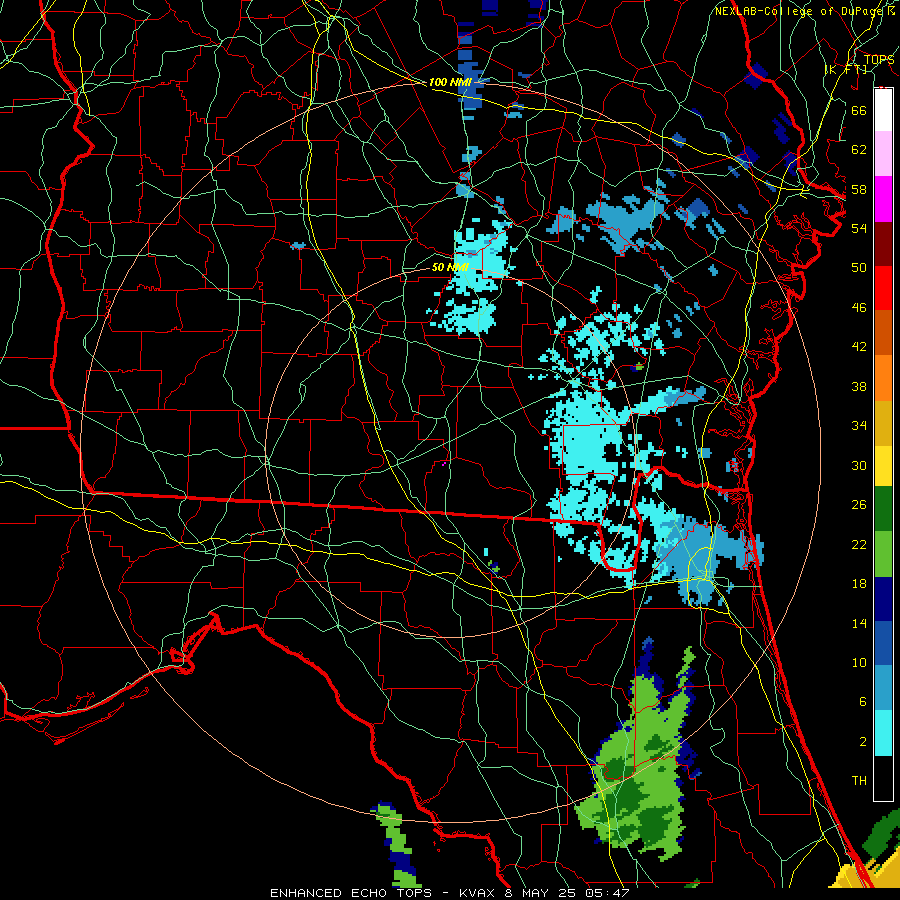
Task: Click the 'KVAX' station identifier in the caption
Action: [x=479, y=893]
